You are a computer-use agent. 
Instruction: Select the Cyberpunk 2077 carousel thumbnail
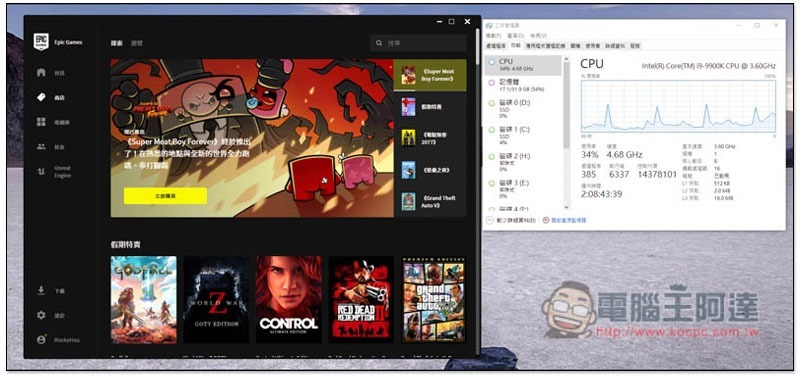point(408,138)
